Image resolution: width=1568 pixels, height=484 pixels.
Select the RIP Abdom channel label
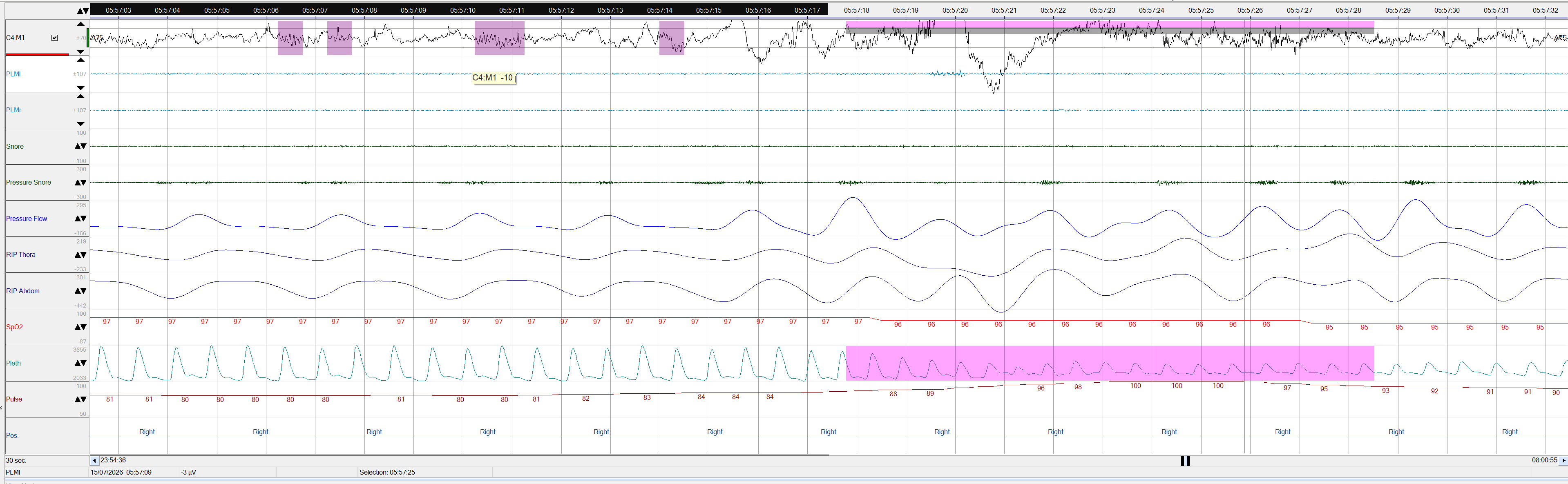tap(22, 291)
